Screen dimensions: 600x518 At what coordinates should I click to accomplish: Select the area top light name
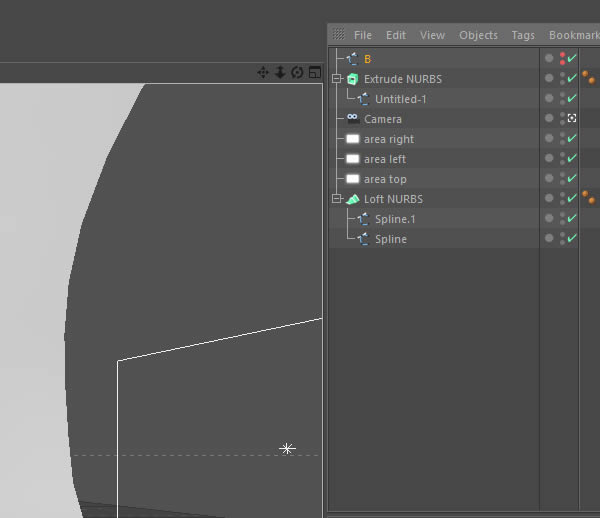[x=385, y=179]
